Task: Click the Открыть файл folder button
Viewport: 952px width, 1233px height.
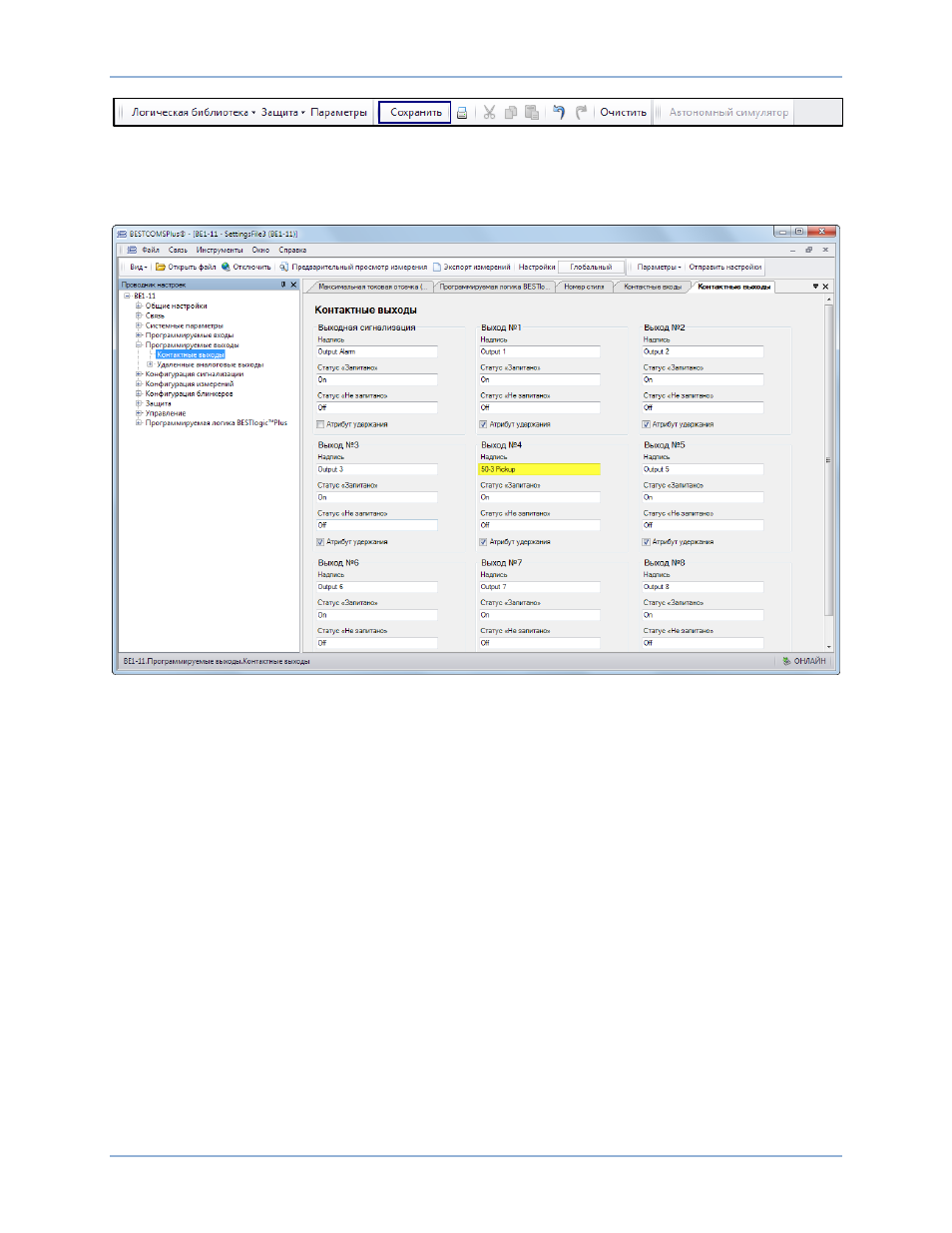Action: [x=186, y=267]
